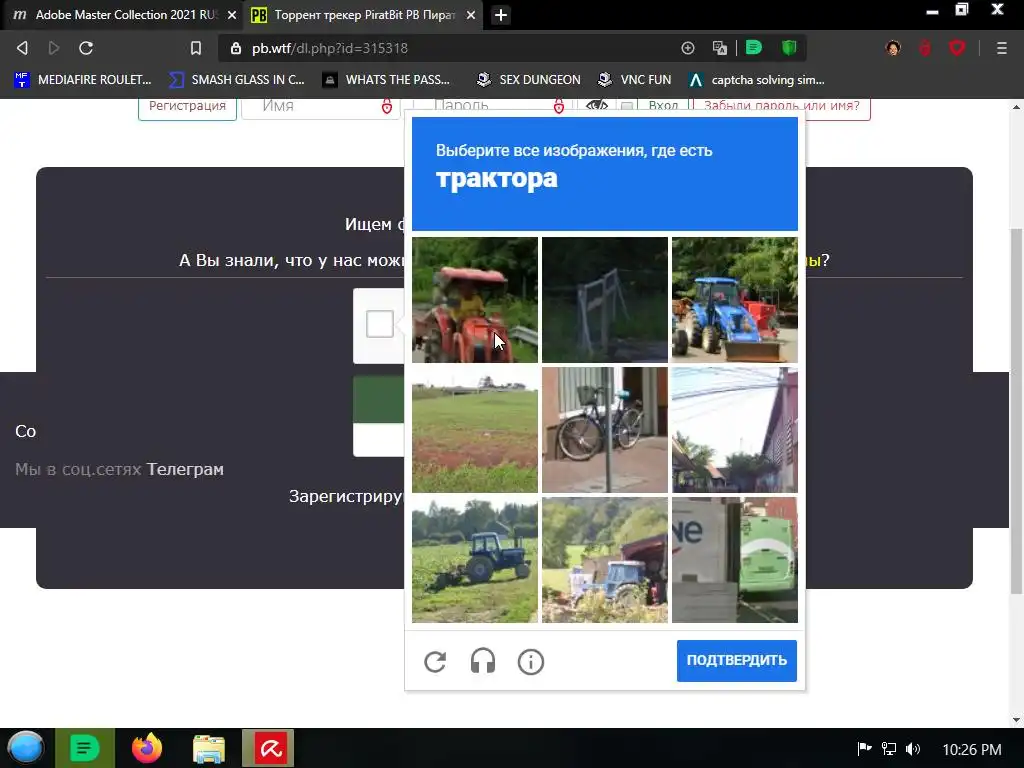Select the green field image tile
Image resolution: width=1024 pixels, height=768 pixels.
point(475,430)
